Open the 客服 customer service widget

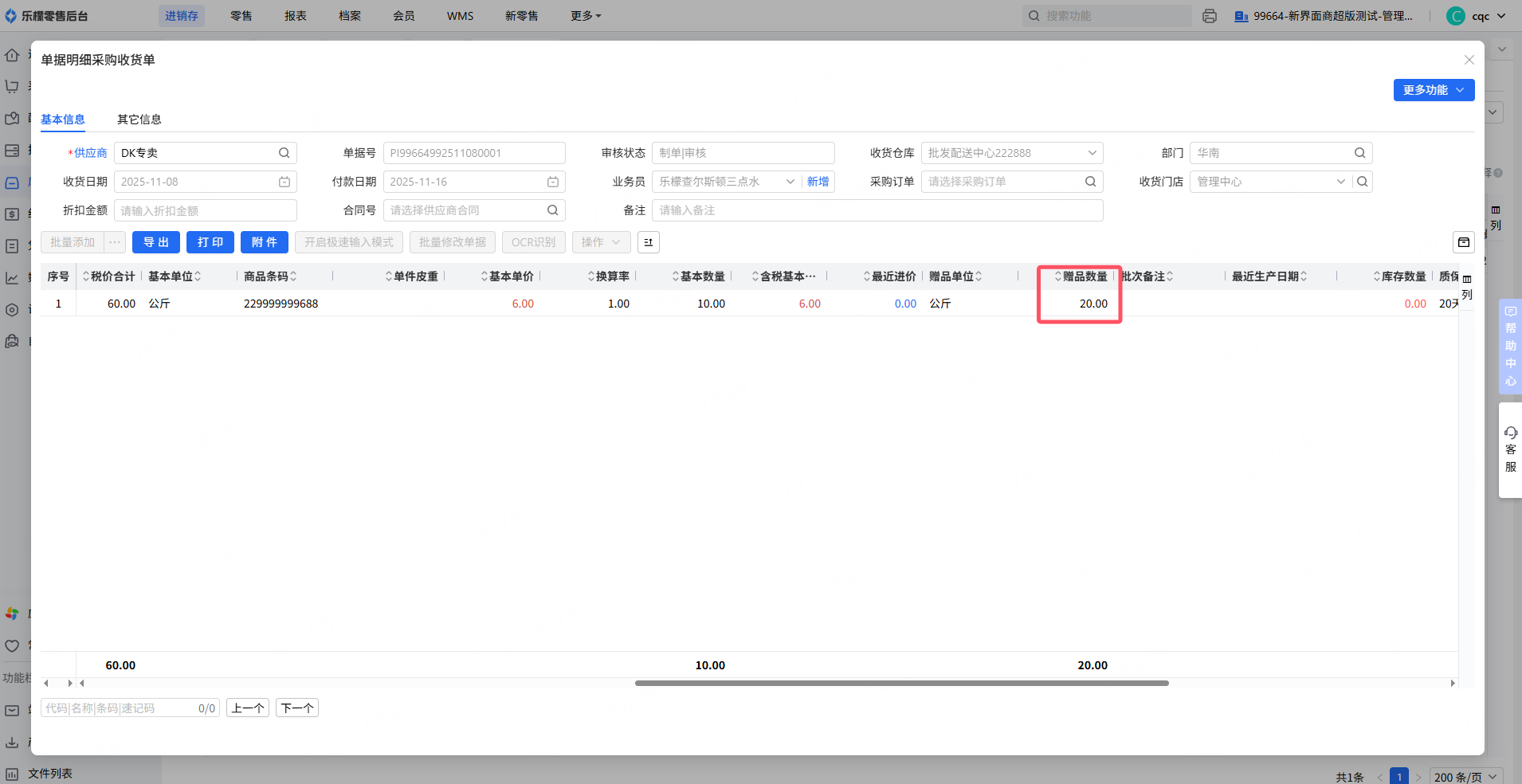(x=1510, y=450)
